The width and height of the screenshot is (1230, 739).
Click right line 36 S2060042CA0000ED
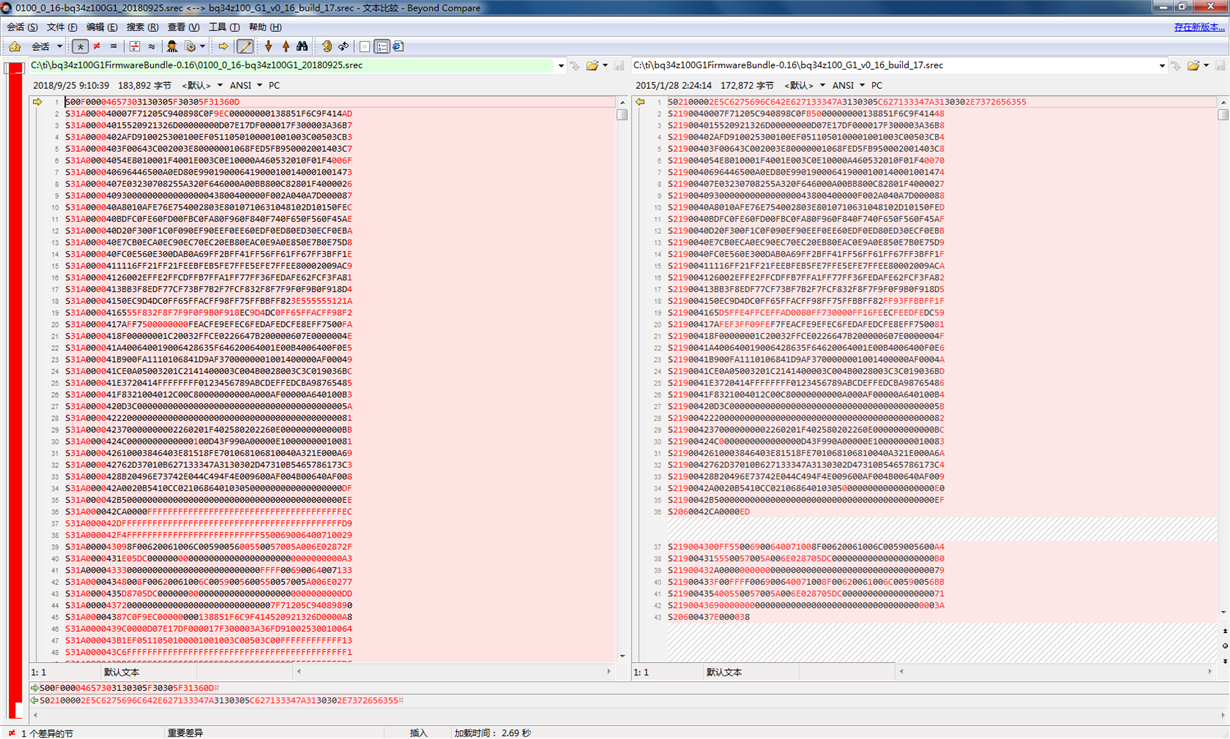click(x=709, y=512)
